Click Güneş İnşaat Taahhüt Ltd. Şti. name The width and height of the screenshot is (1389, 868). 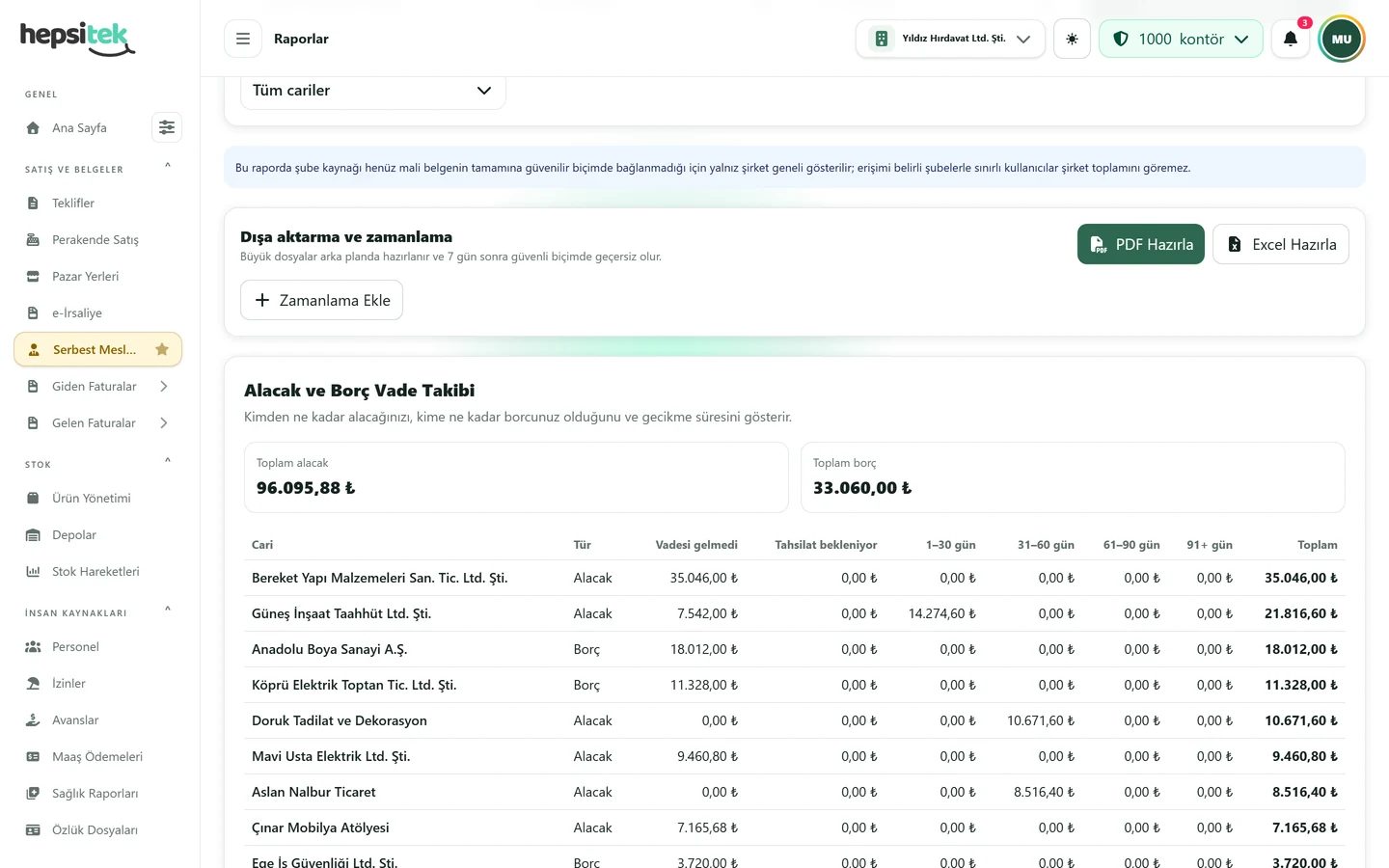pos(341,613)
